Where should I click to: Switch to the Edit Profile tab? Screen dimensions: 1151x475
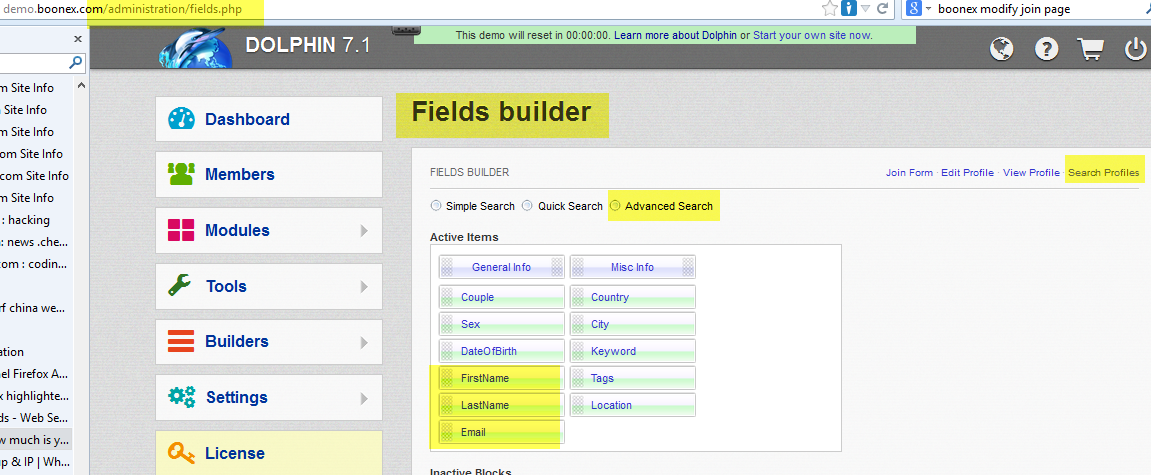(967, 173)
